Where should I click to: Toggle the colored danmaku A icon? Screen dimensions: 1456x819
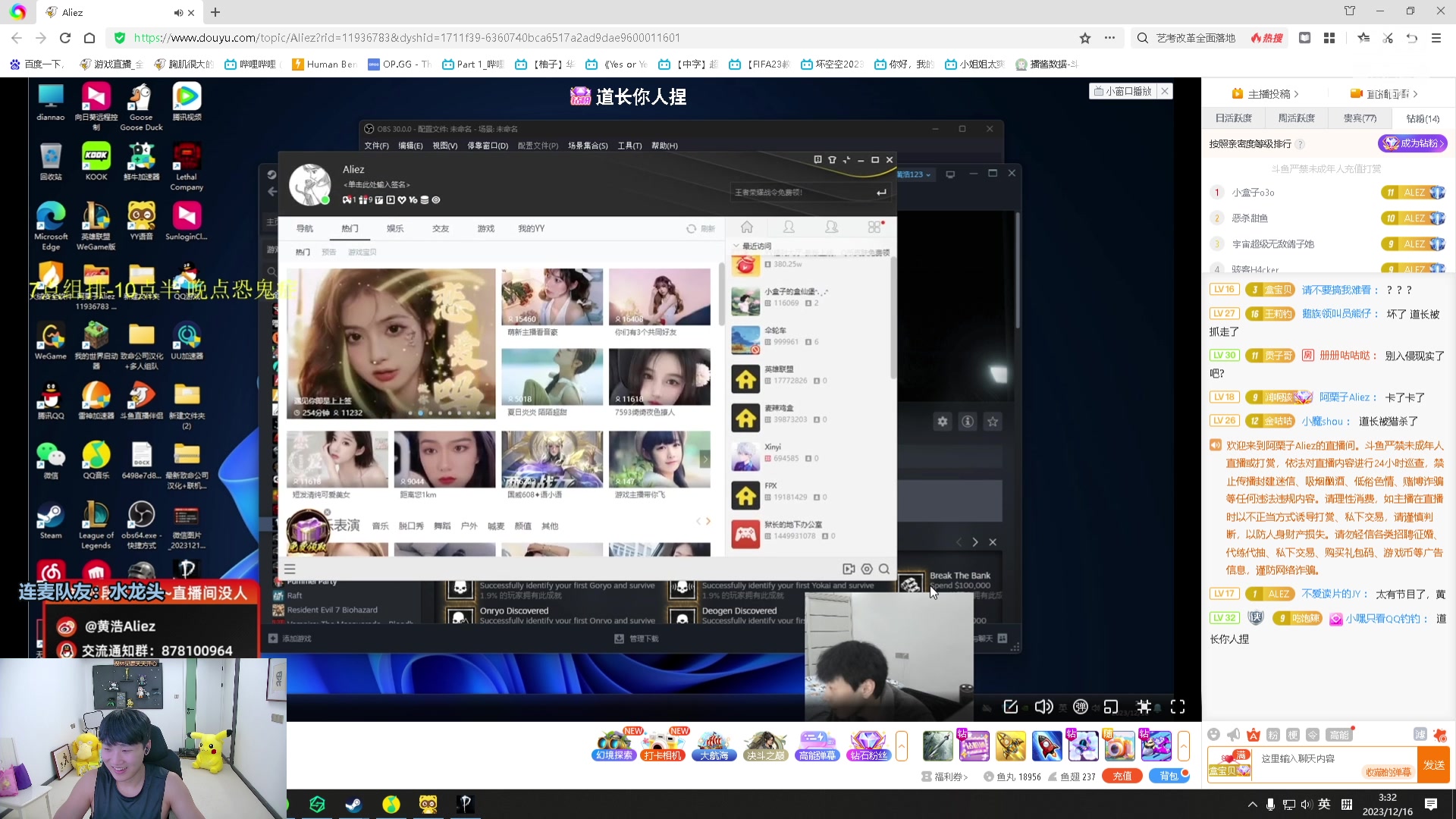(1254, 734)
